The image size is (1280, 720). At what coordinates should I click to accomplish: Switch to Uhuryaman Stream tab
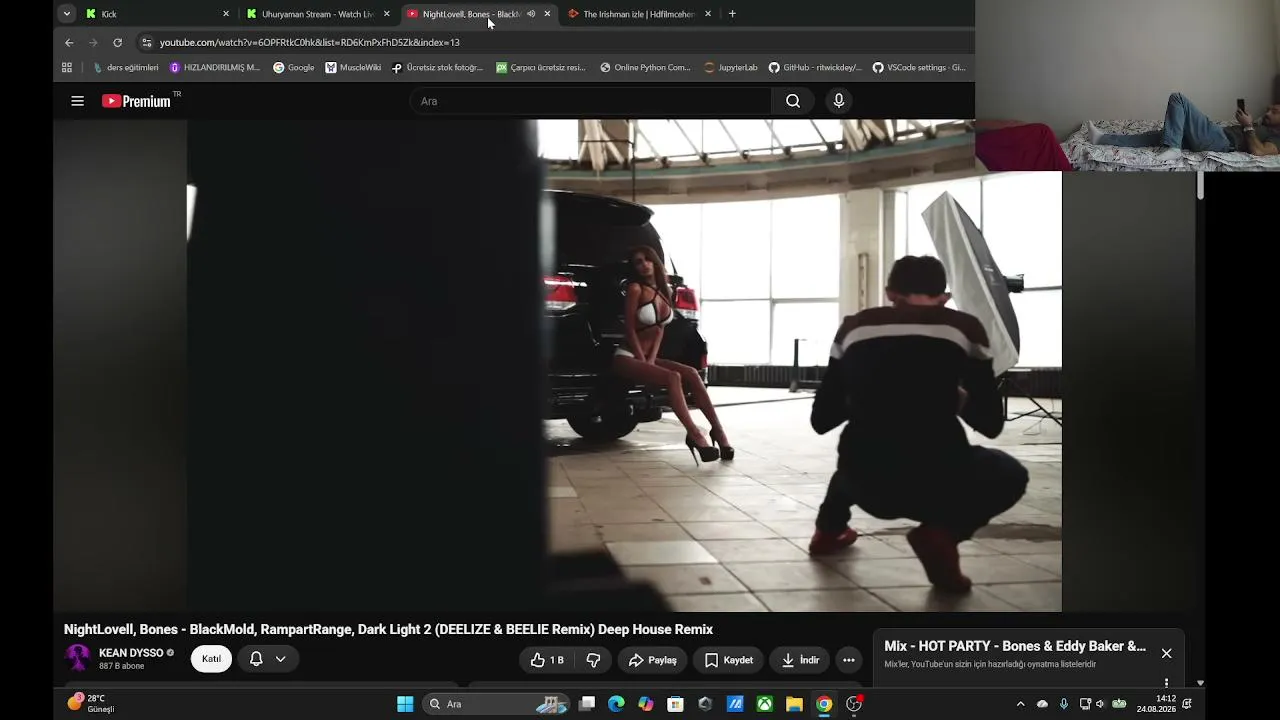[317, 14]
